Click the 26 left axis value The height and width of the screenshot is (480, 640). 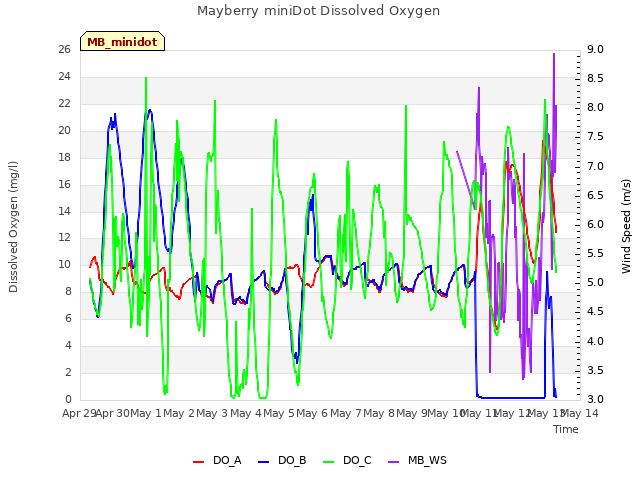(x=64, y=49)
